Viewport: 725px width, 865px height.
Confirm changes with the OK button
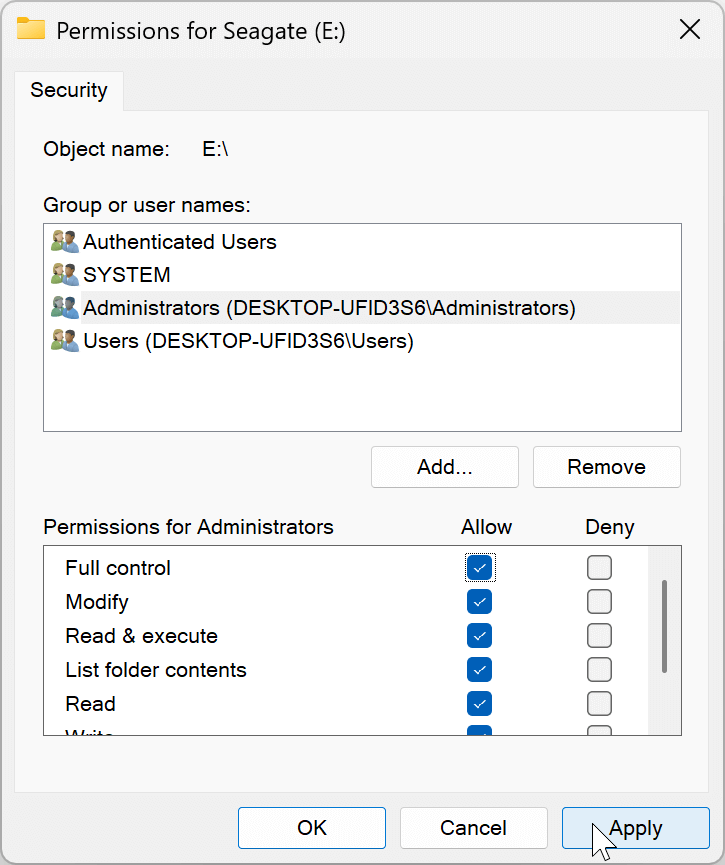click(x=312, y=828)
